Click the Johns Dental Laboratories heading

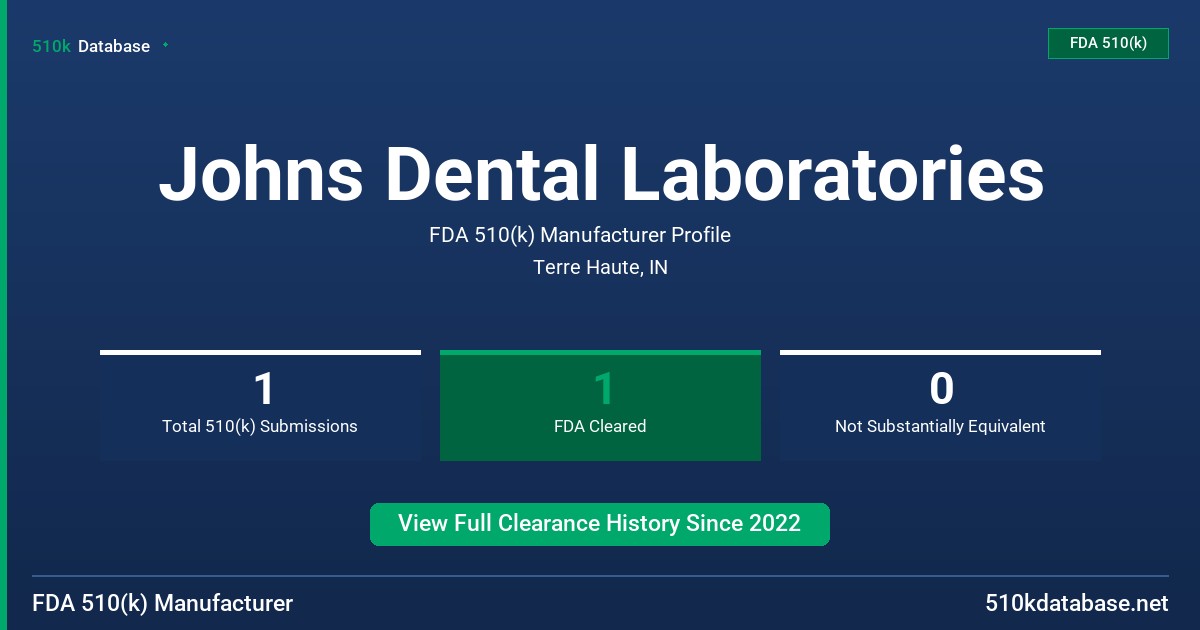pyautogui.click(x=601, y=174)
